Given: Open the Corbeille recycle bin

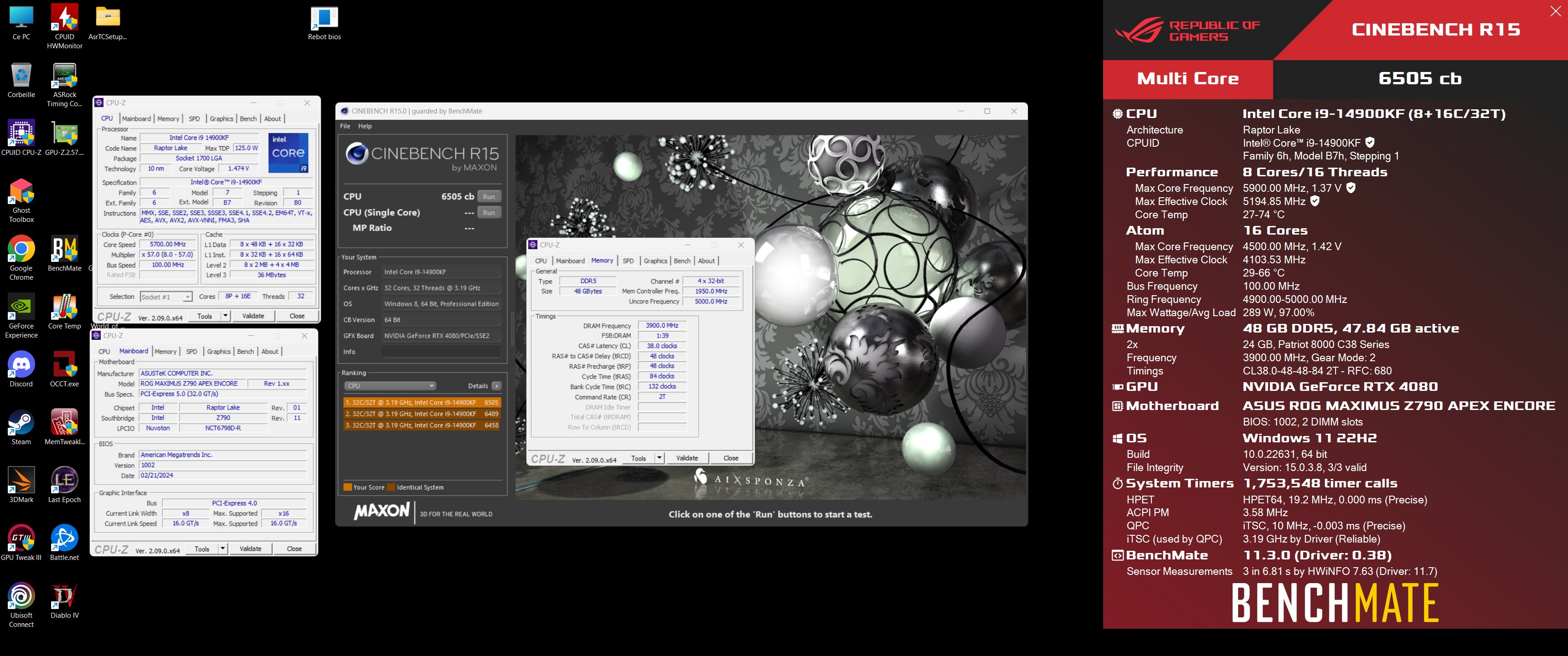Looking at the screenshot, I should (21, 80).
